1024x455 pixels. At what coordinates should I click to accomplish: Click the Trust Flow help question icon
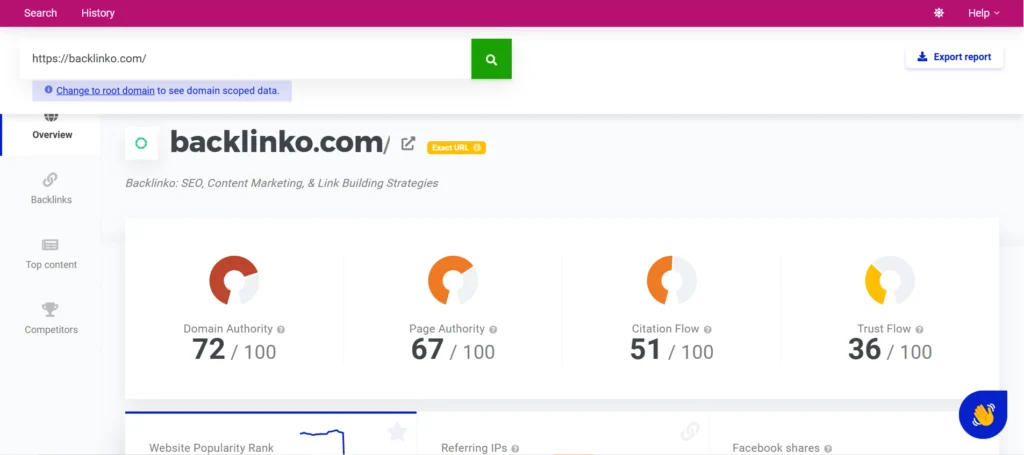coord(919,329)
